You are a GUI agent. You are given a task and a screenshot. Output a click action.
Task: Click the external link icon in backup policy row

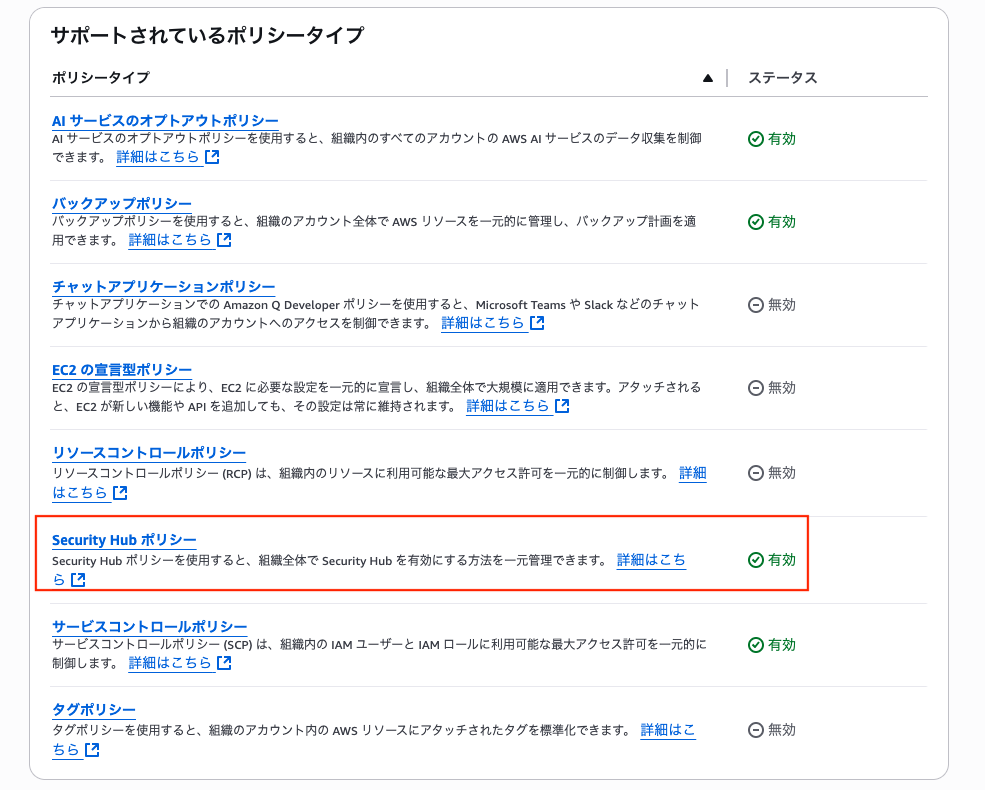tap(224, 240)
